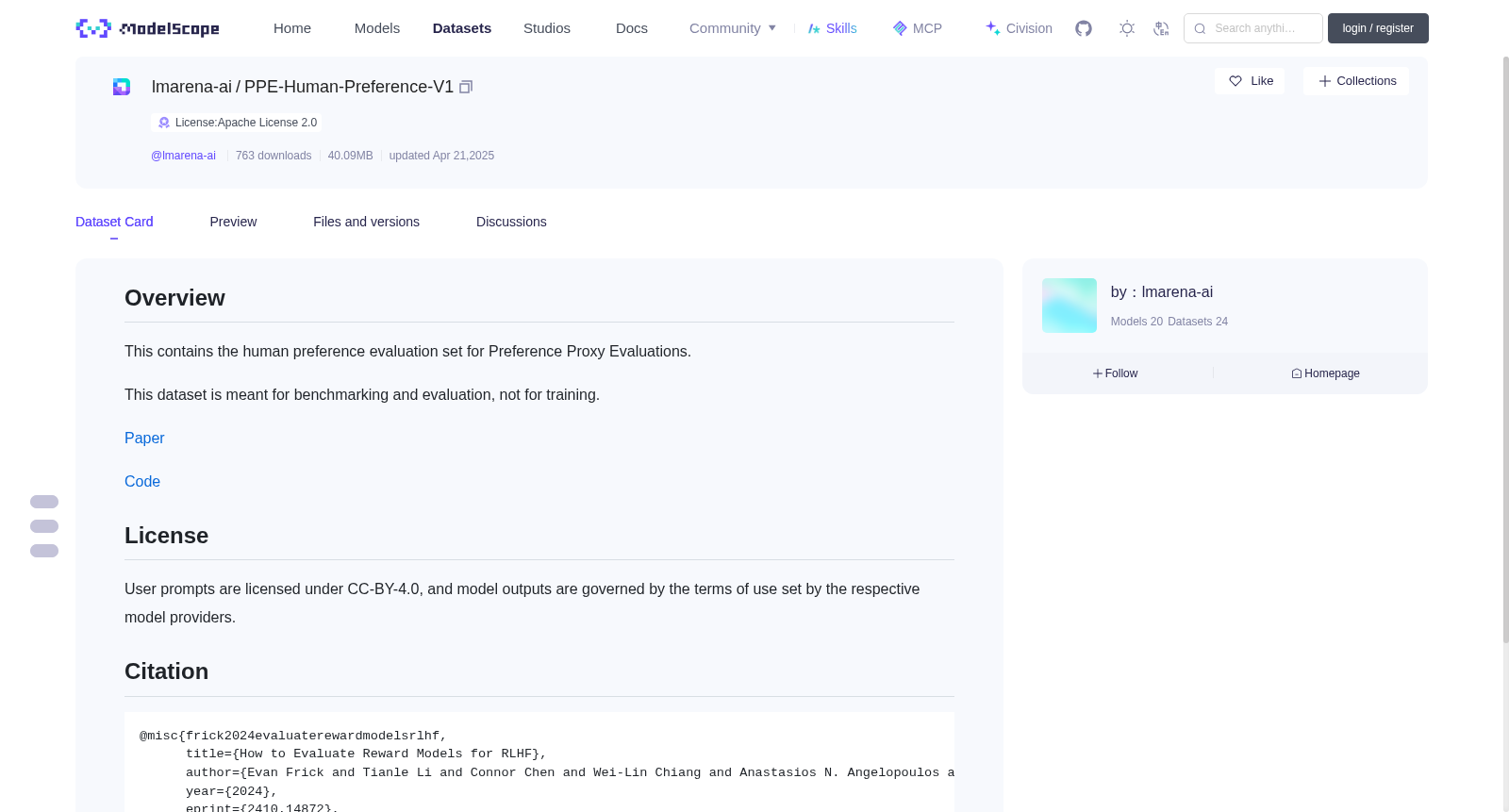The width and height of the screenshot is (1509, 812).
Task: Open the Models menu item
Action: (377, 28)
